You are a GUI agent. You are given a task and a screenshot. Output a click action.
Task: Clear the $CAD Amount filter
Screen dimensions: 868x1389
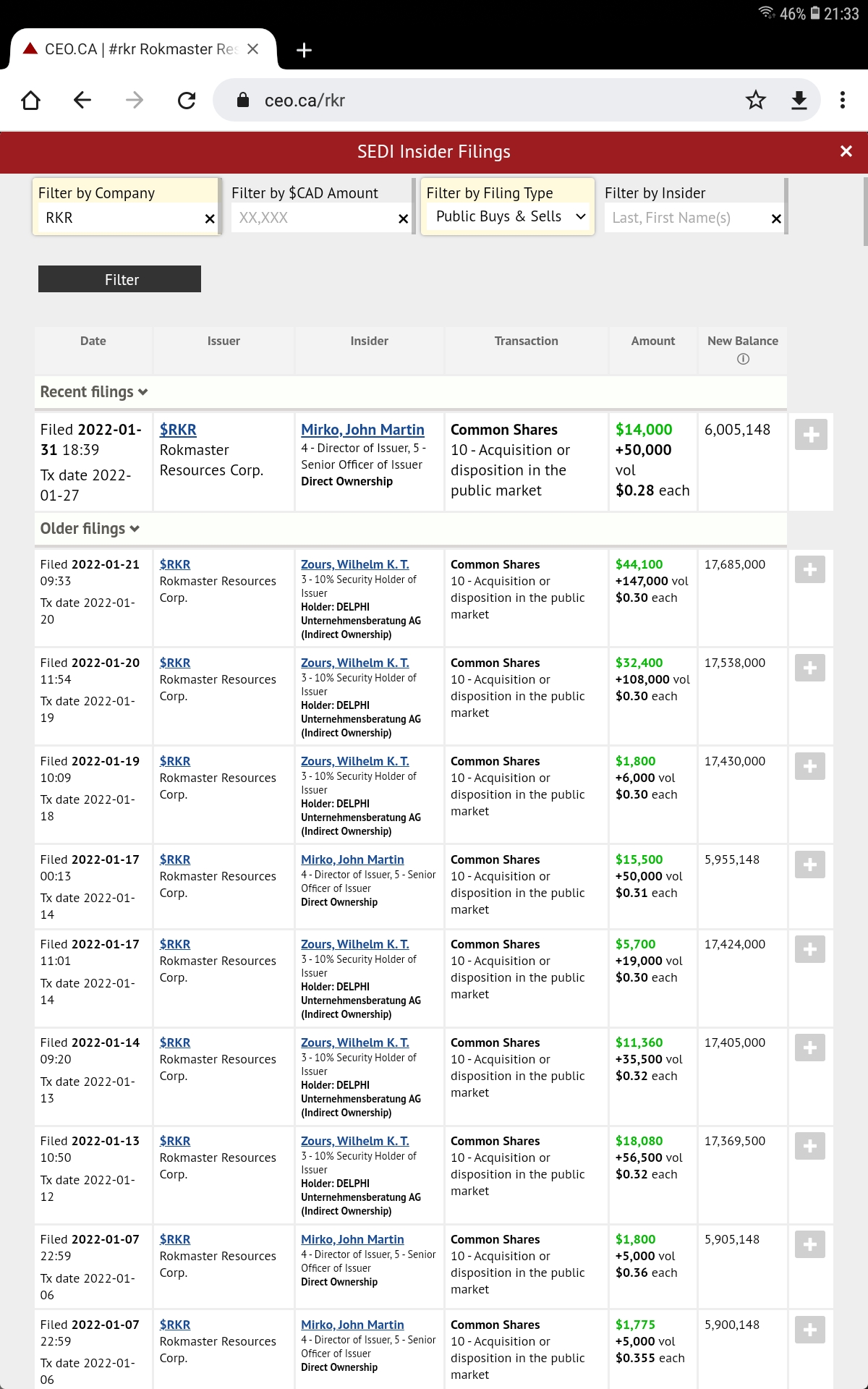pos(404,218)
